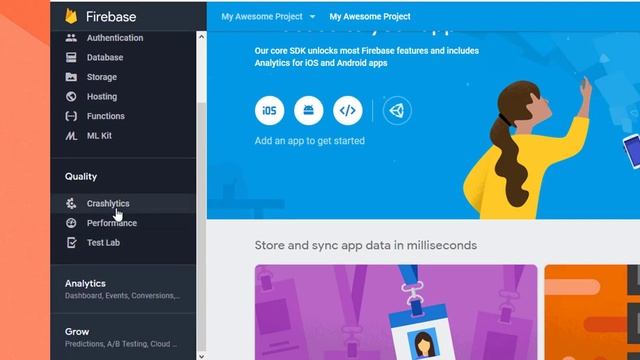Viewport: 640px width, 360px height.
Task: Click the Performance gauge icon
Action: click(71, 223)
